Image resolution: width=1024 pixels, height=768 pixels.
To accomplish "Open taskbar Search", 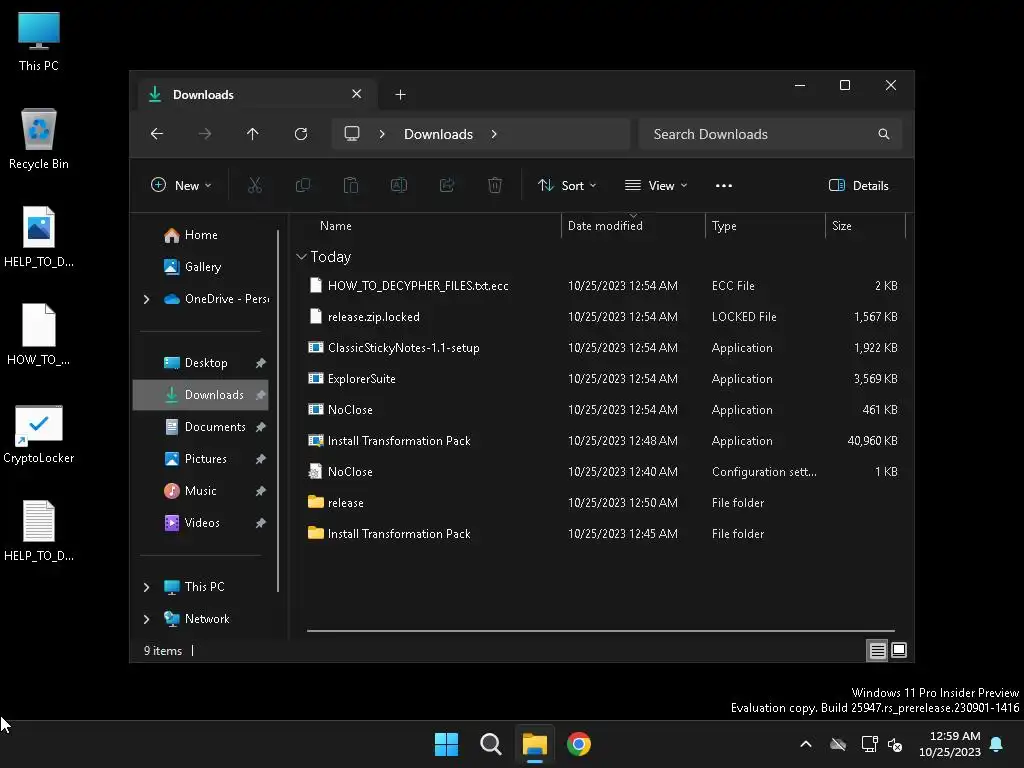I will pos(490,744).
